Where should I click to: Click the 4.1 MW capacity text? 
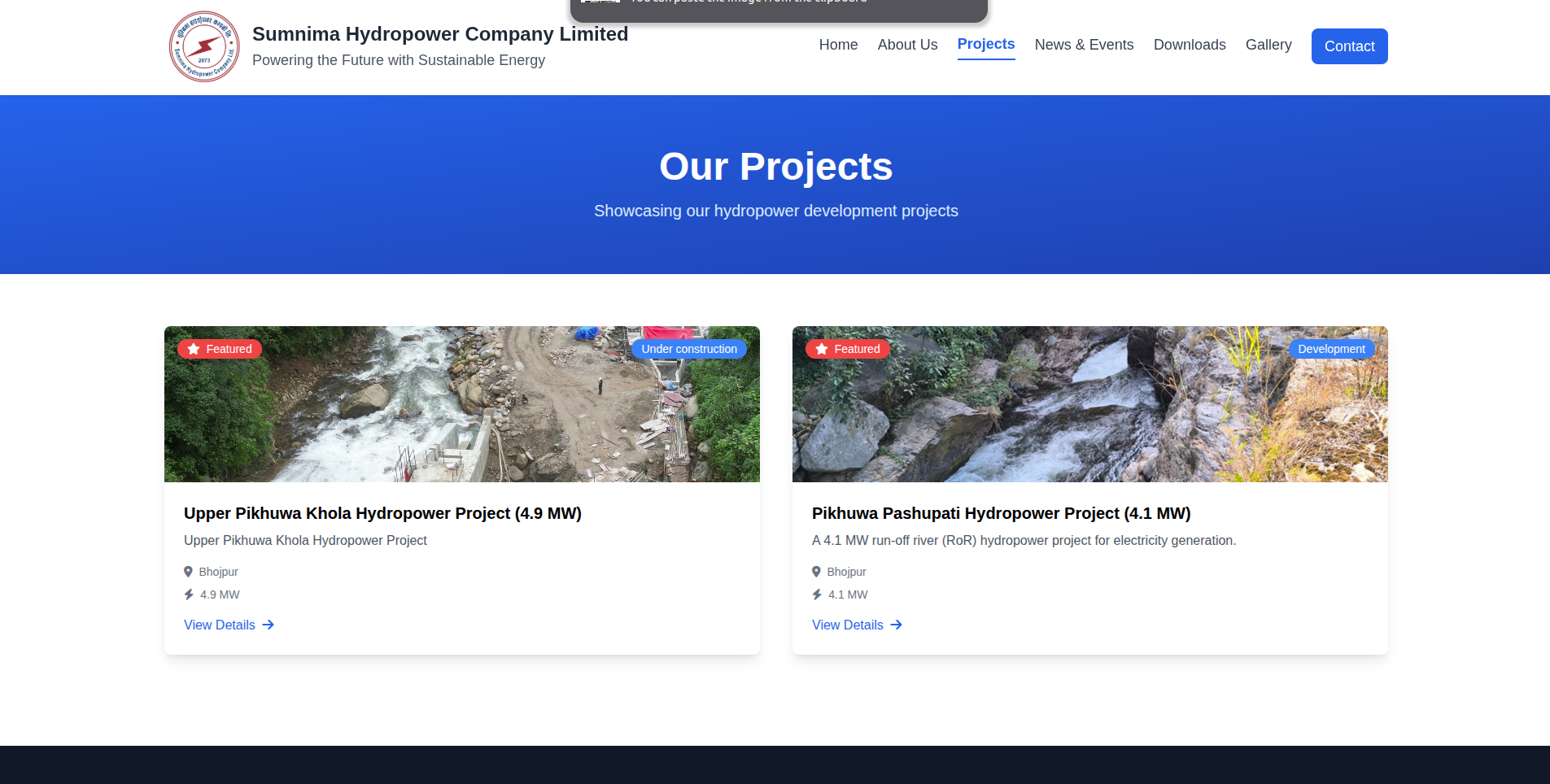pos(848,595)
